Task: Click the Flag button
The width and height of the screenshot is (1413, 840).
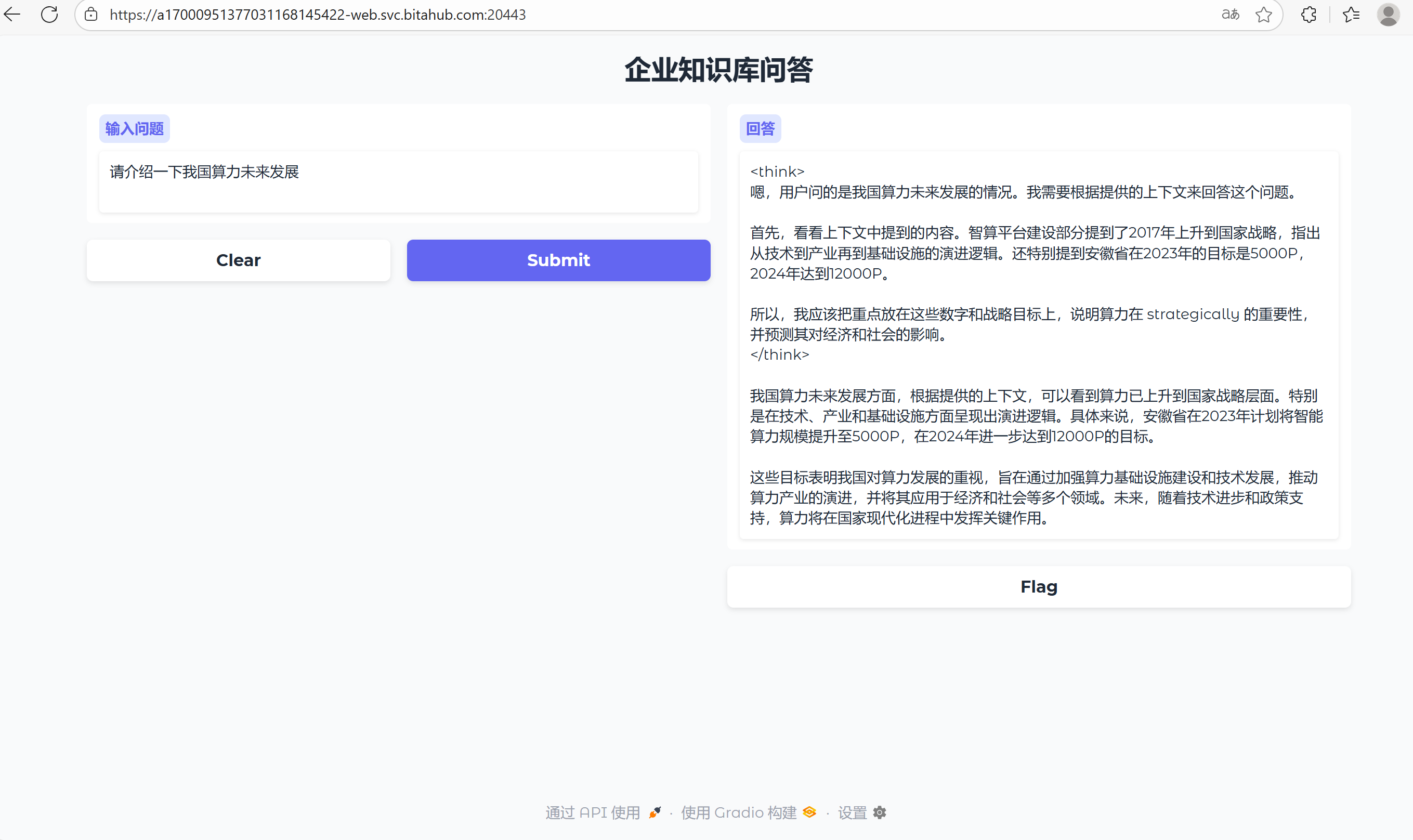Action: (x=1038, y=586)
